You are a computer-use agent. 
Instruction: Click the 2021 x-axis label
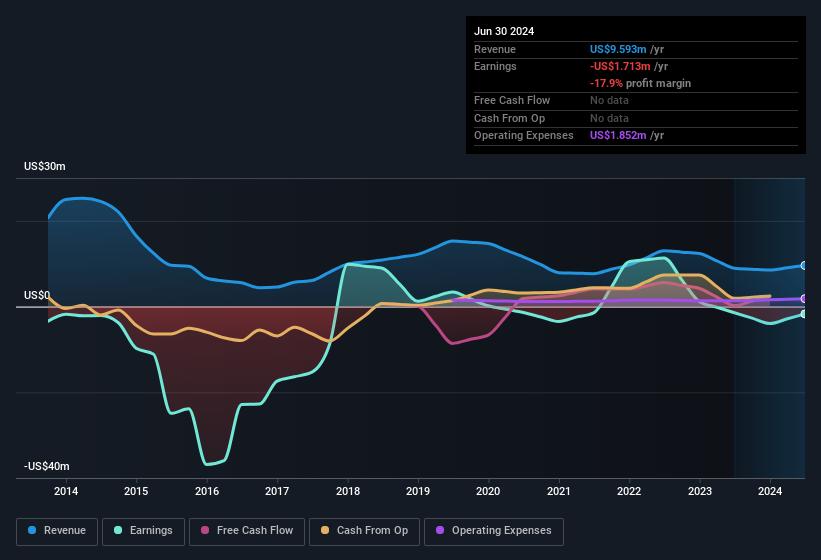559,491
